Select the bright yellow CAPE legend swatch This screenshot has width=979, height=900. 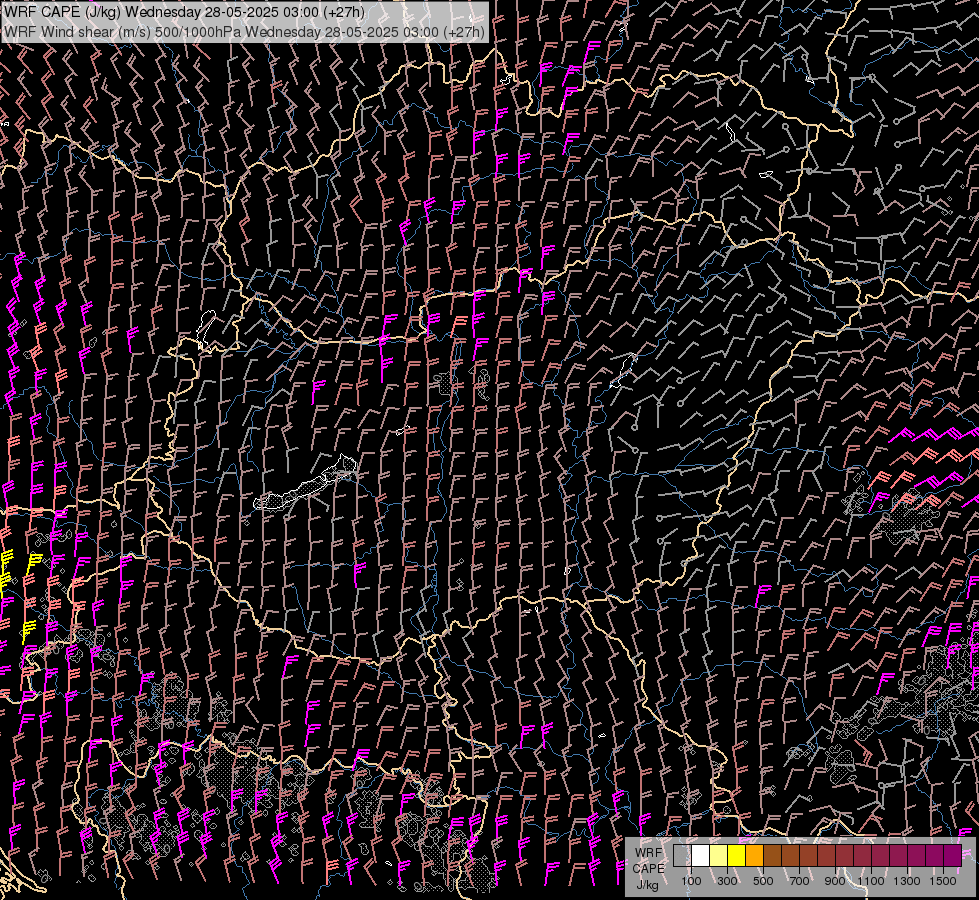click(x=737, y=856)
